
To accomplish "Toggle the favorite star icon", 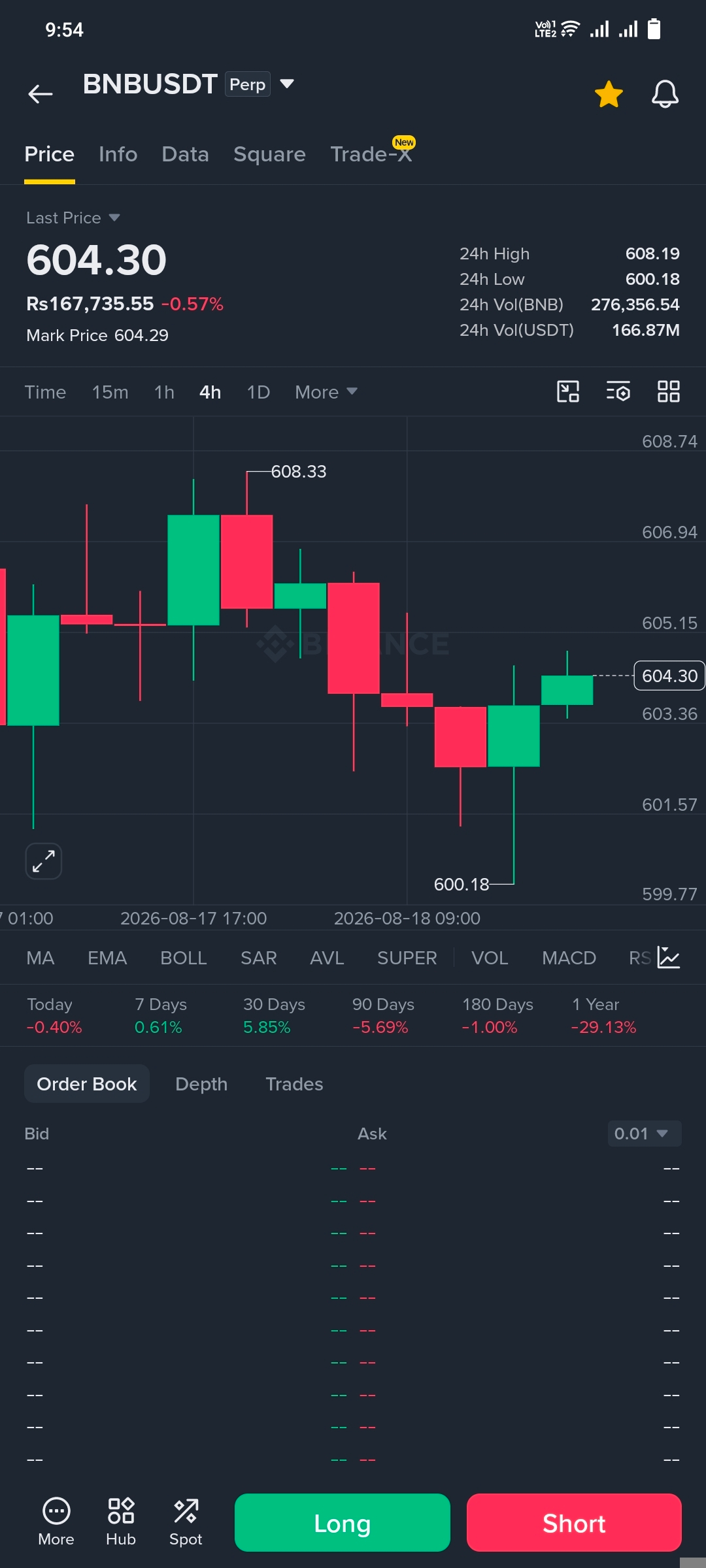I will [609, 94].
